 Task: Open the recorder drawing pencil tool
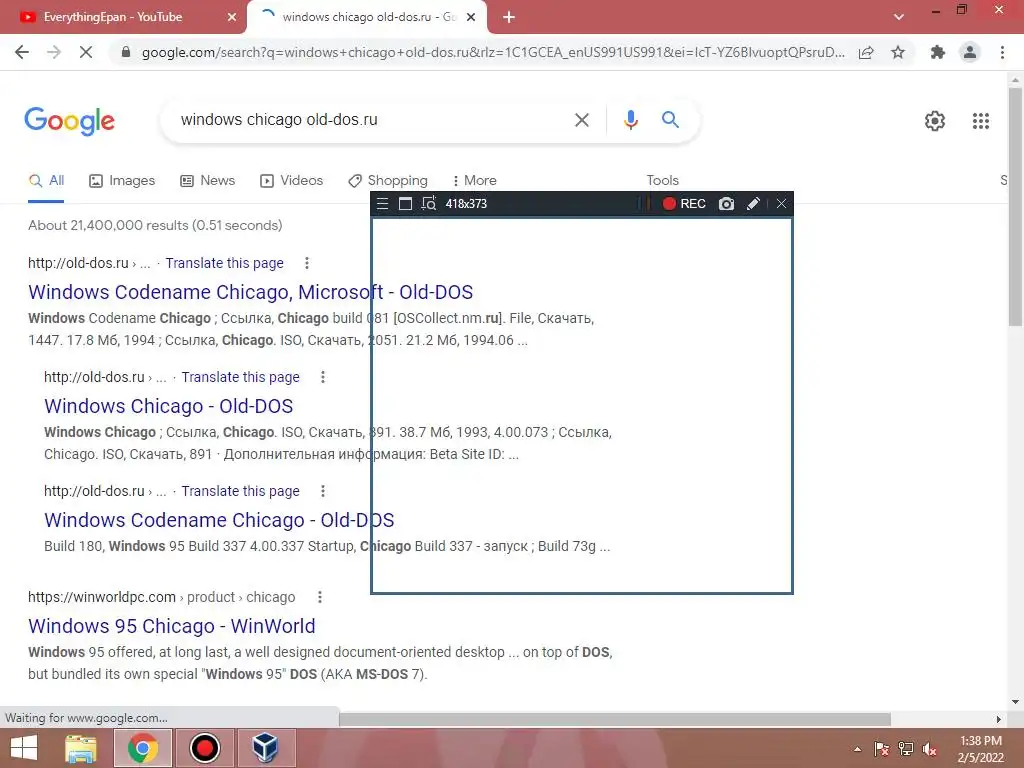point(753,204)
